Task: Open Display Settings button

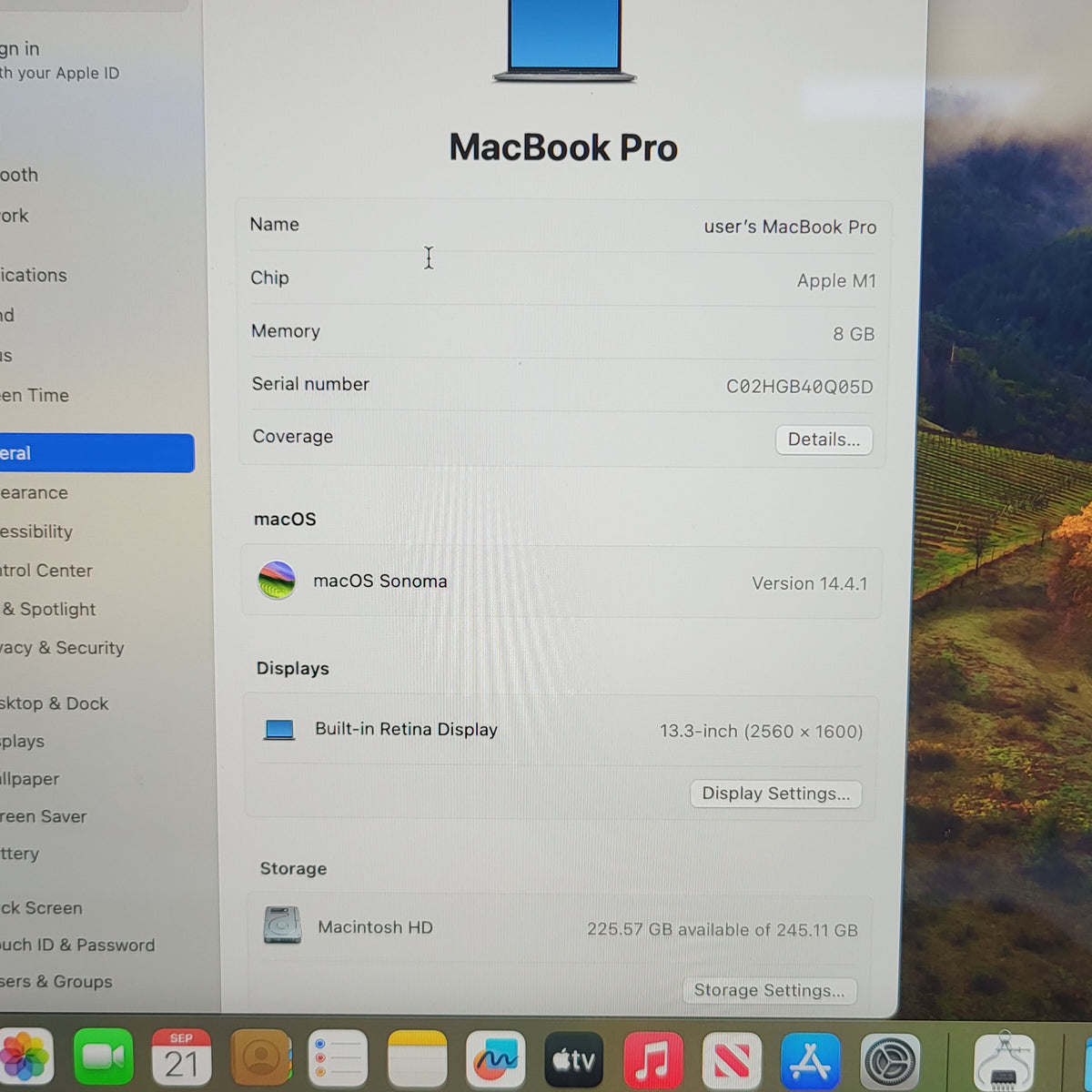Action: coord(775,794)
